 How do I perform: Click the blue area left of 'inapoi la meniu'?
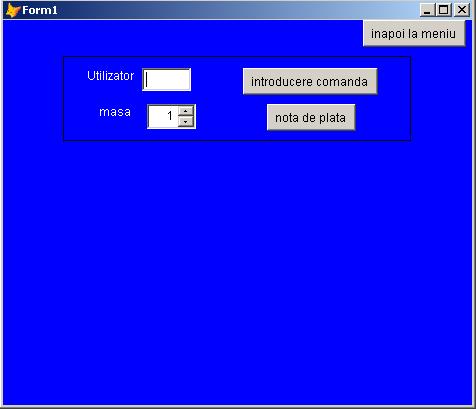tap(200, 37)
